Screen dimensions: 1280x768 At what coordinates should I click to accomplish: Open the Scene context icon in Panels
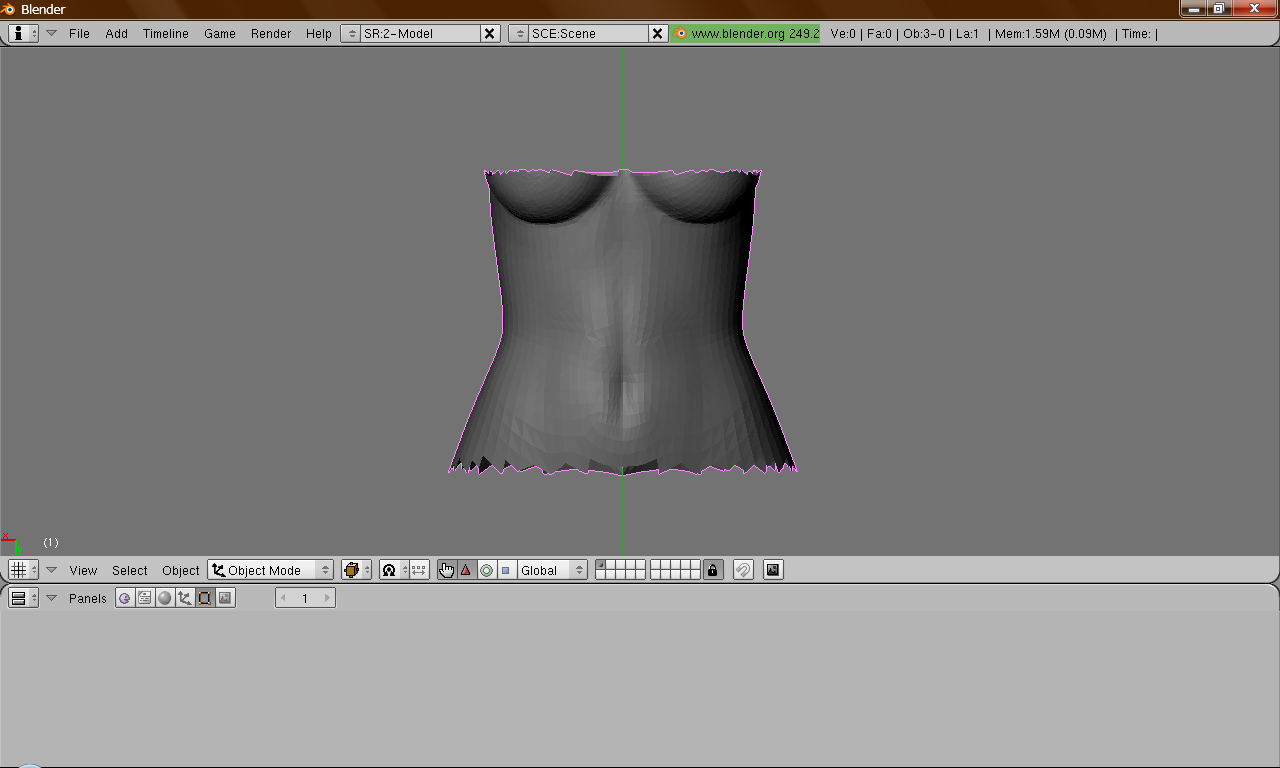pyautogui.click(x=225, y=598)
